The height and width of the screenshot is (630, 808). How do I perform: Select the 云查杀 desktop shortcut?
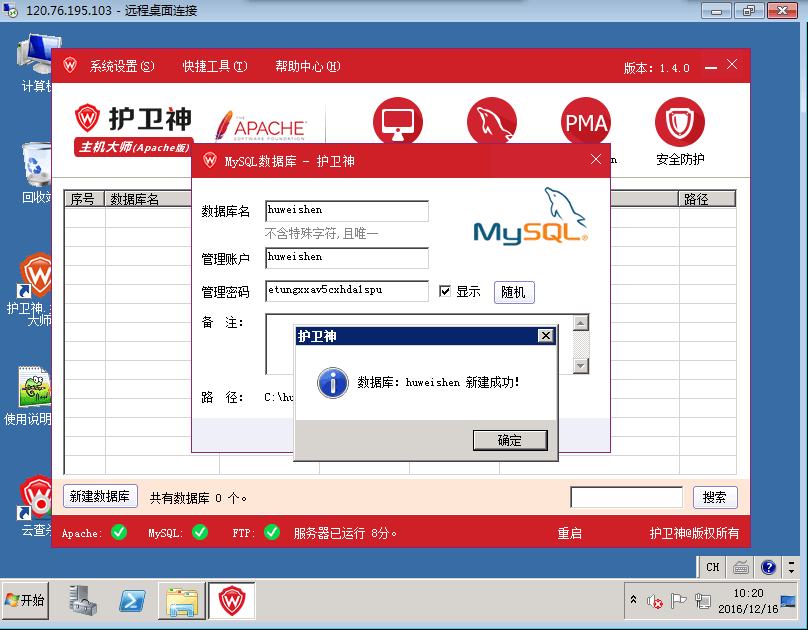coord(34,507)
